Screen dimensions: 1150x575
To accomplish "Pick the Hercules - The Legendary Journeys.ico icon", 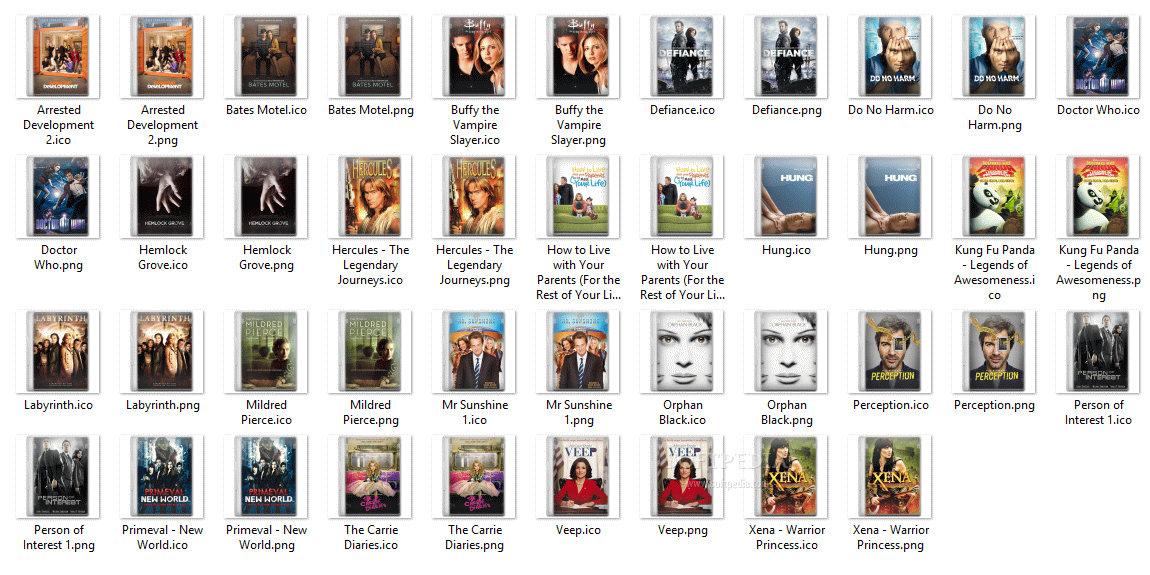I will (x=370, y=197).
